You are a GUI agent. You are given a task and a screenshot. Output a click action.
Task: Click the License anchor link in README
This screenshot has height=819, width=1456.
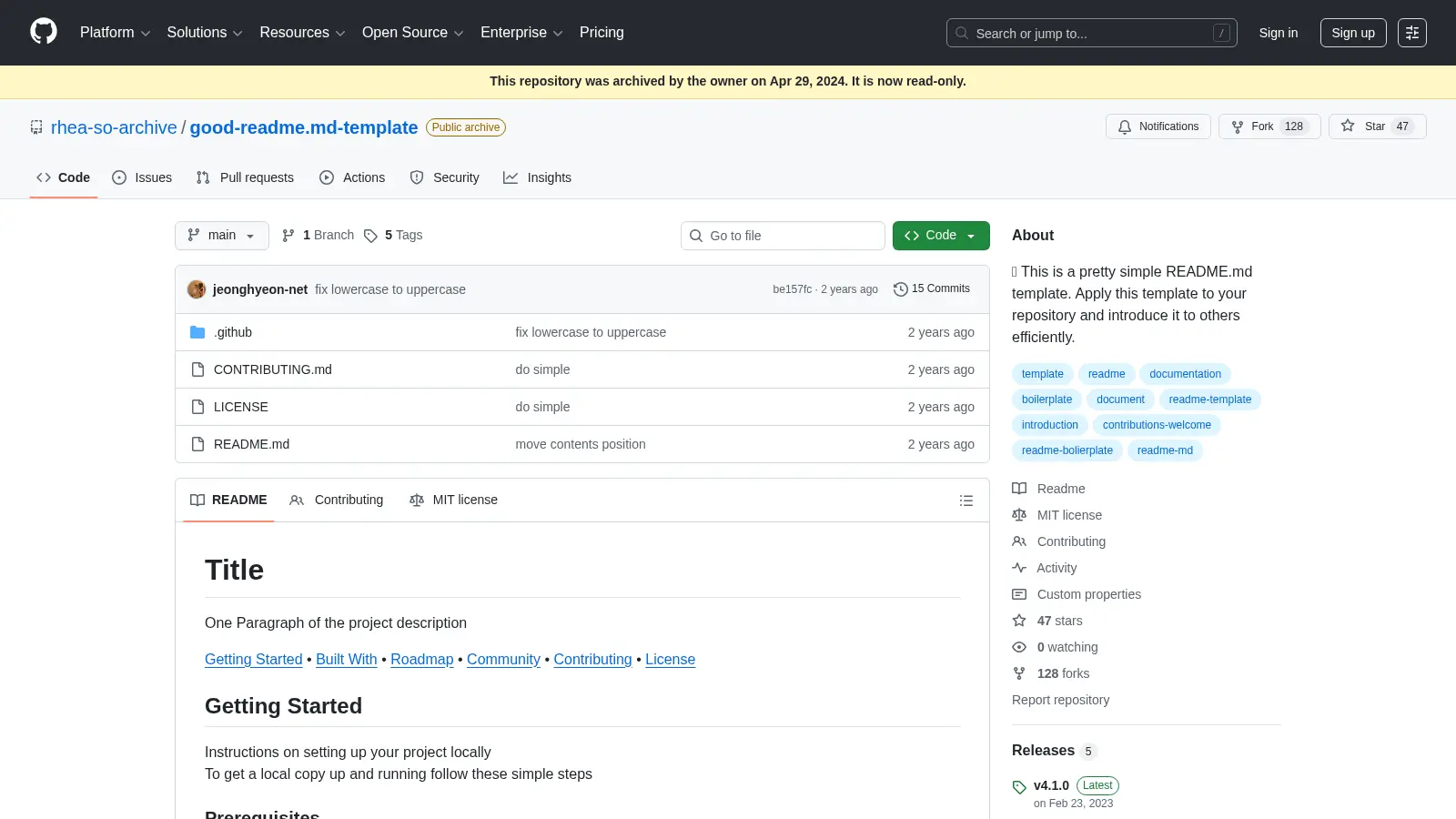pos(670,659)
